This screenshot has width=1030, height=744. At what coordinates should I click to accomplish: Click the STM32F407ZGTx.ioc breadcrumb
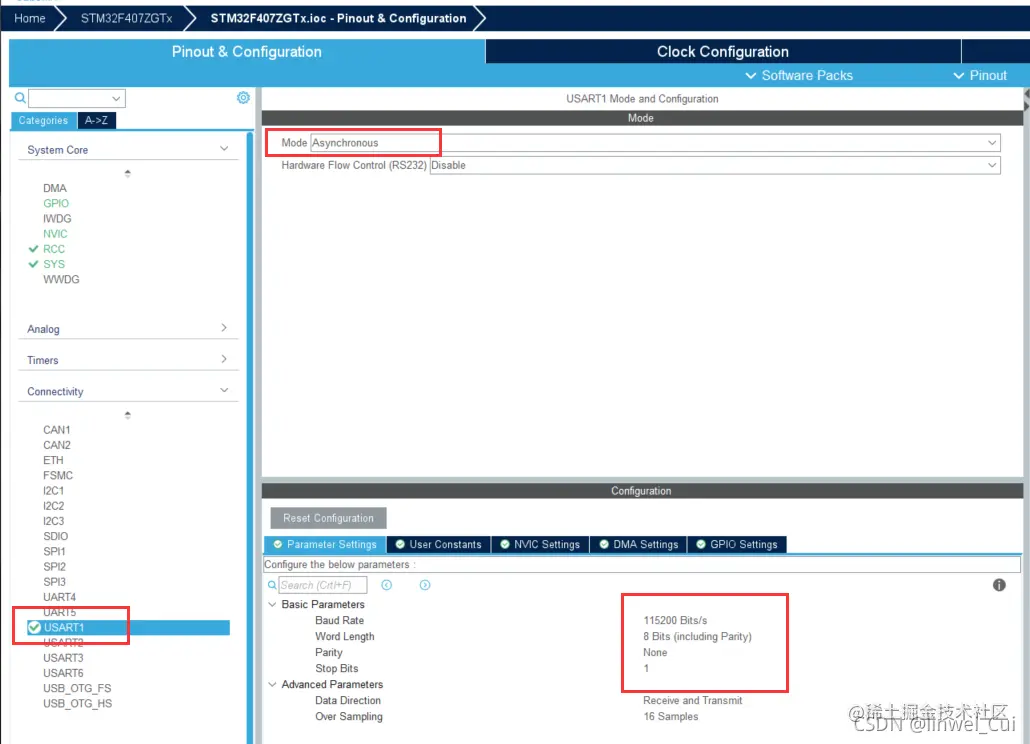(x=338, y=18)
